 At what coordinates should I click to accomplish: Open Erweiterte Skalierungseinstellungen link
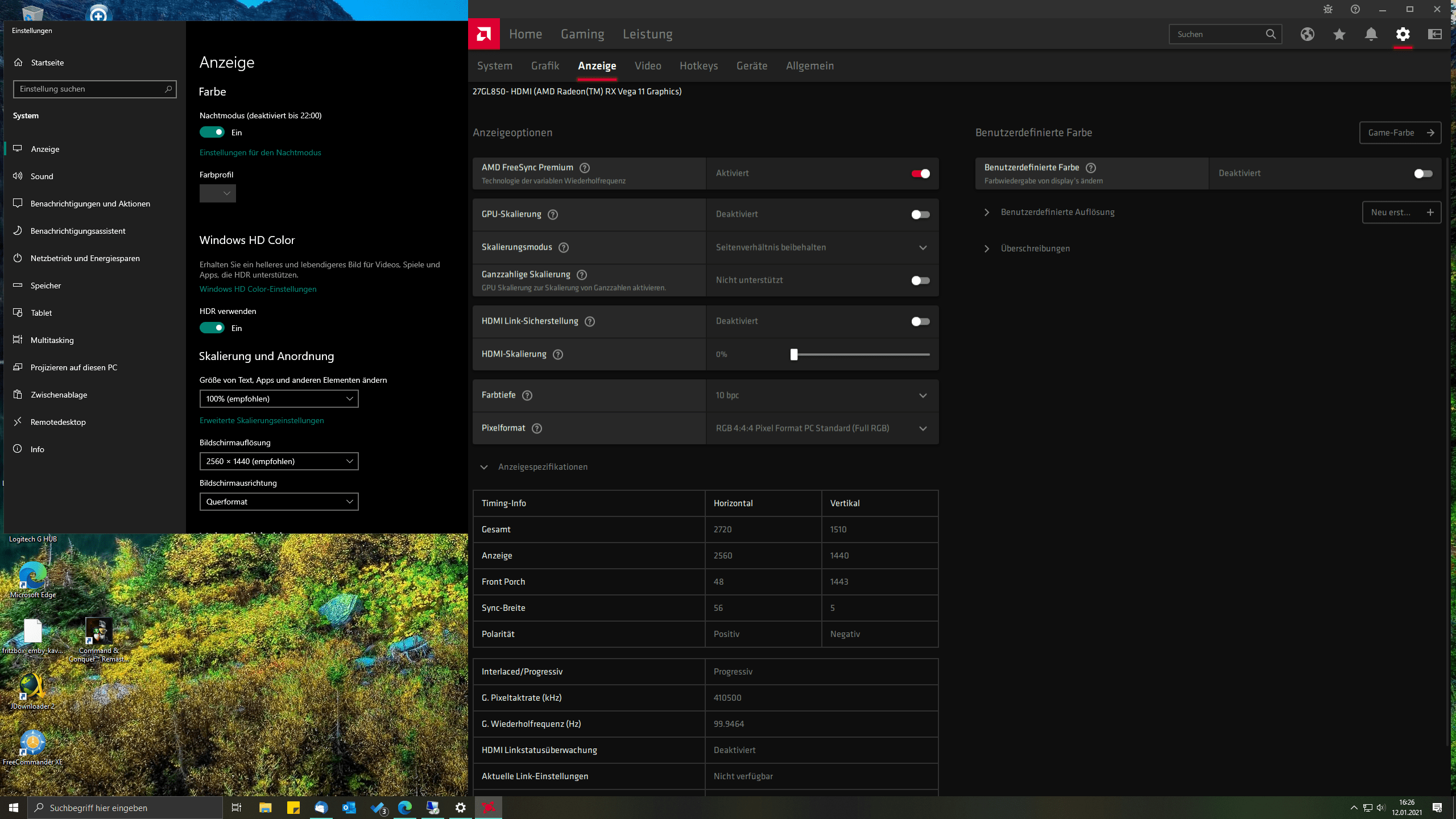tap(262, 420)
